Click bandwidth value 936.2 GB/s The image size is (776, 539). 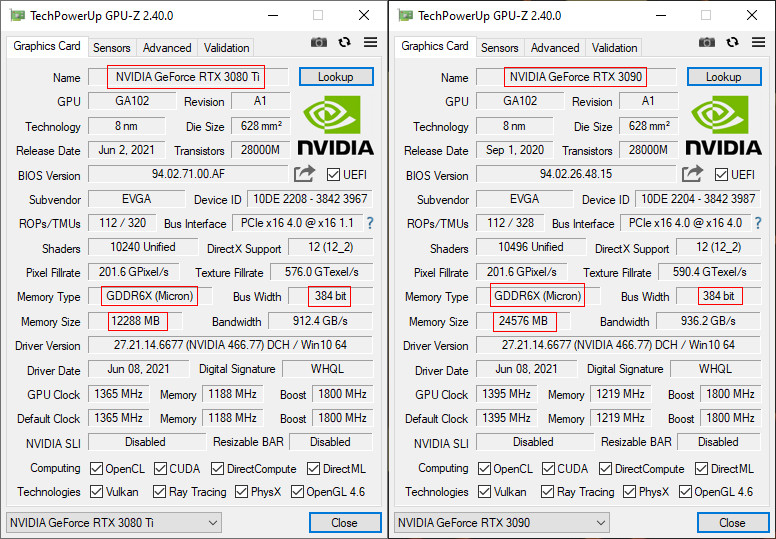pos(708,321)
